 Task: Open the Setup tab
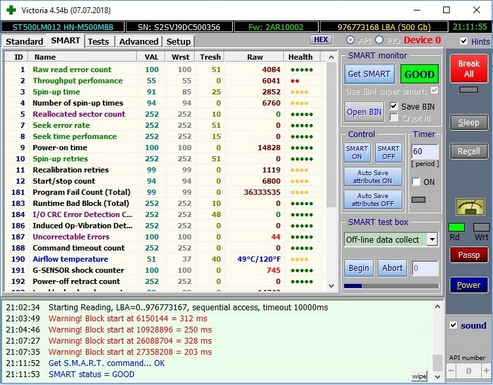point(178,42)
